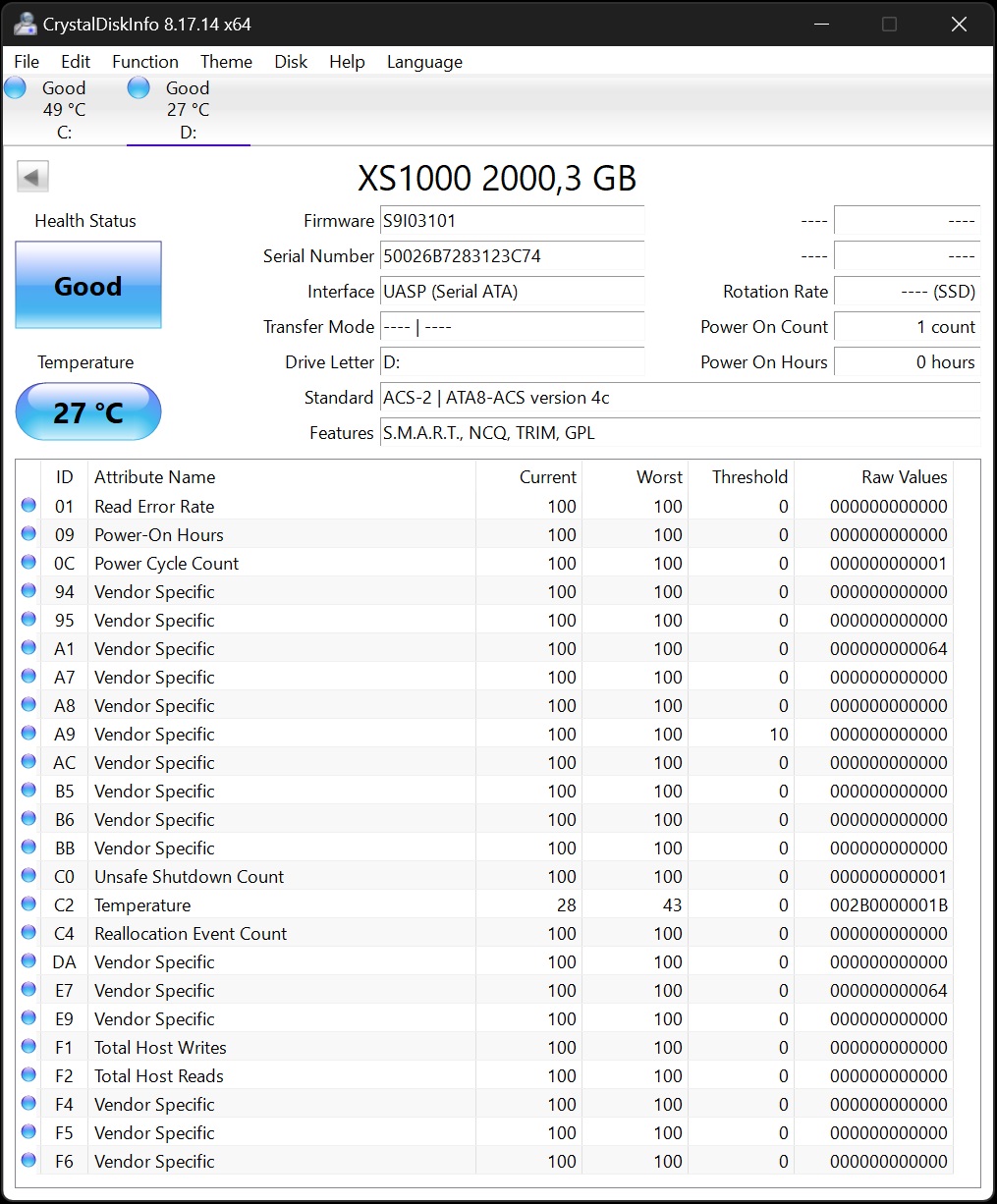Viewport: 997px width, 1204px height.
Task: Click the Power On Hours value 0 hours
Action: point(907,362)
